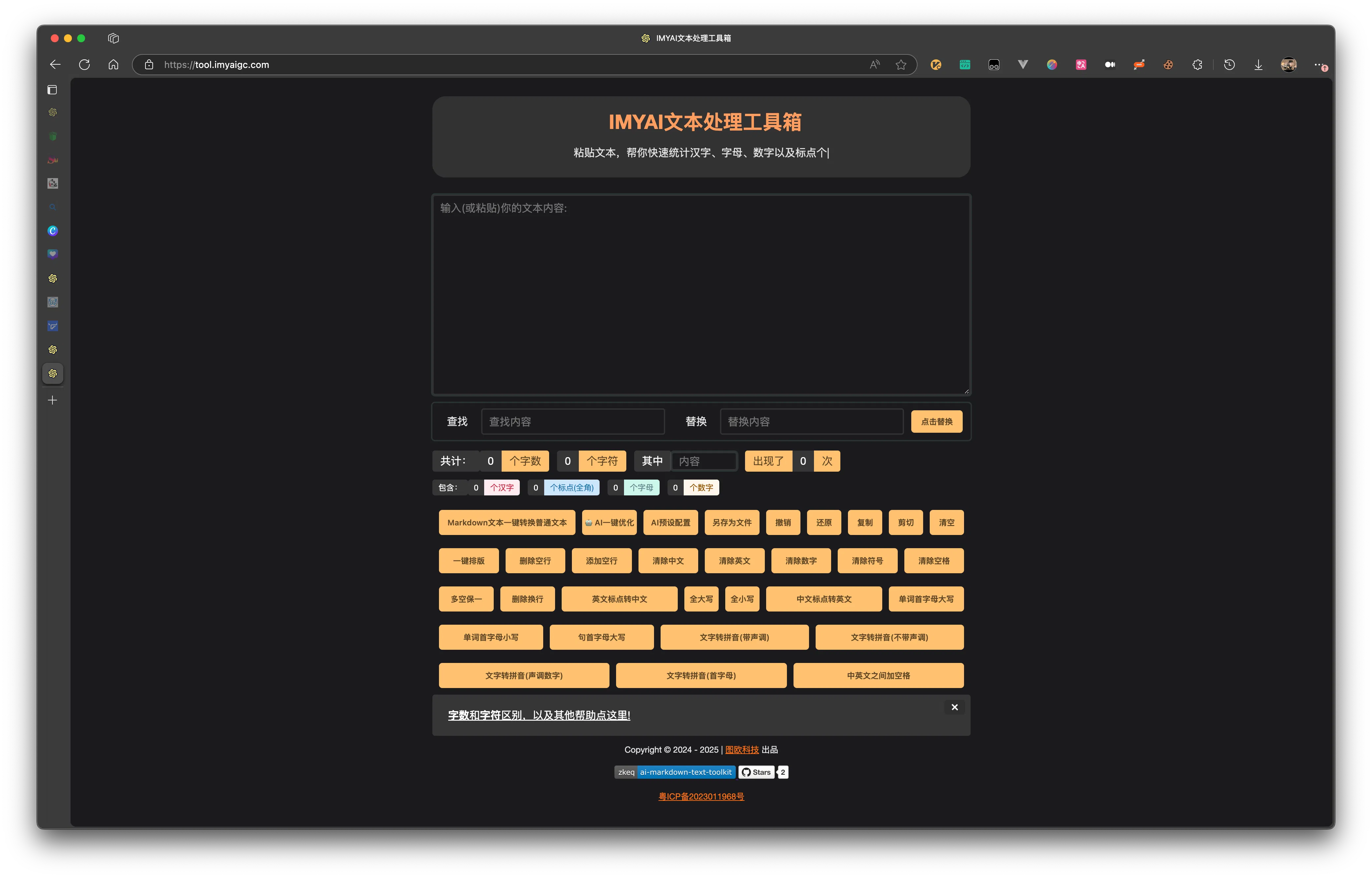
Task: Switch to the Canva tab
Action: tap(52, 231)
